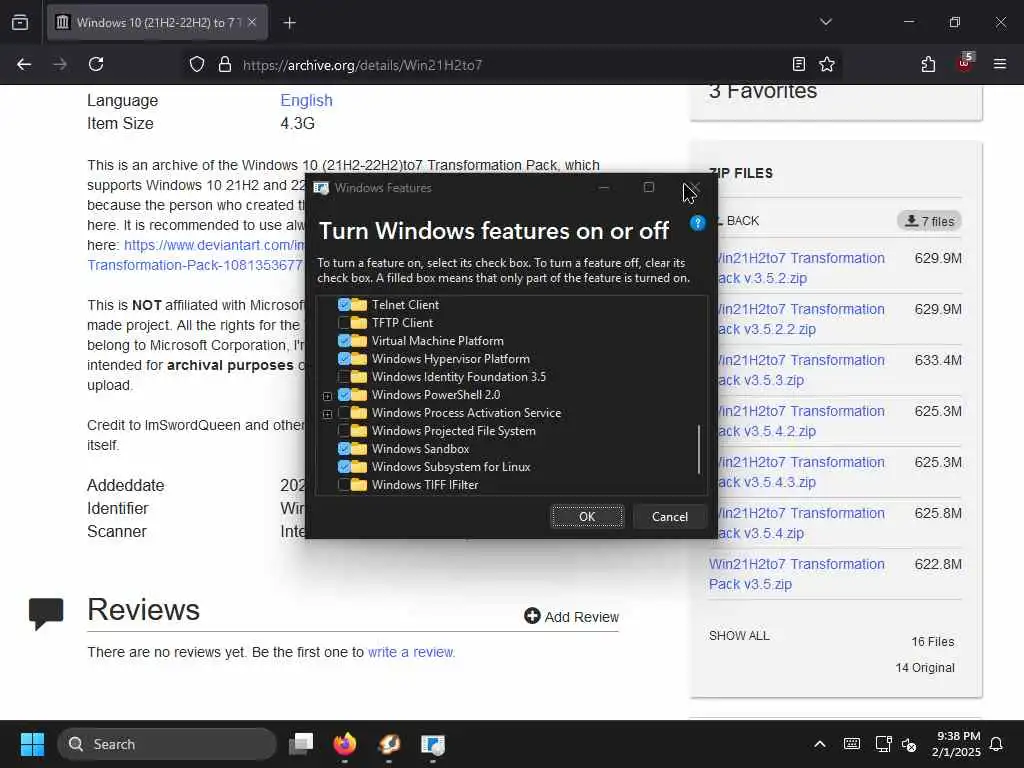Select the Windows Sandbox folder icon
The image size is (1024, 768).
point(359,449)
